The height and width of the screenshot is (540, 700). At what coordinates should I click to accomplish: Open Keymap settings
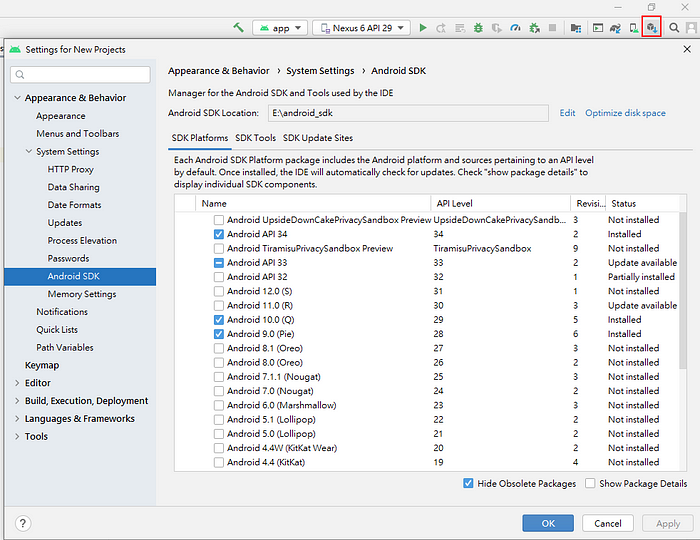pos(42,365)
